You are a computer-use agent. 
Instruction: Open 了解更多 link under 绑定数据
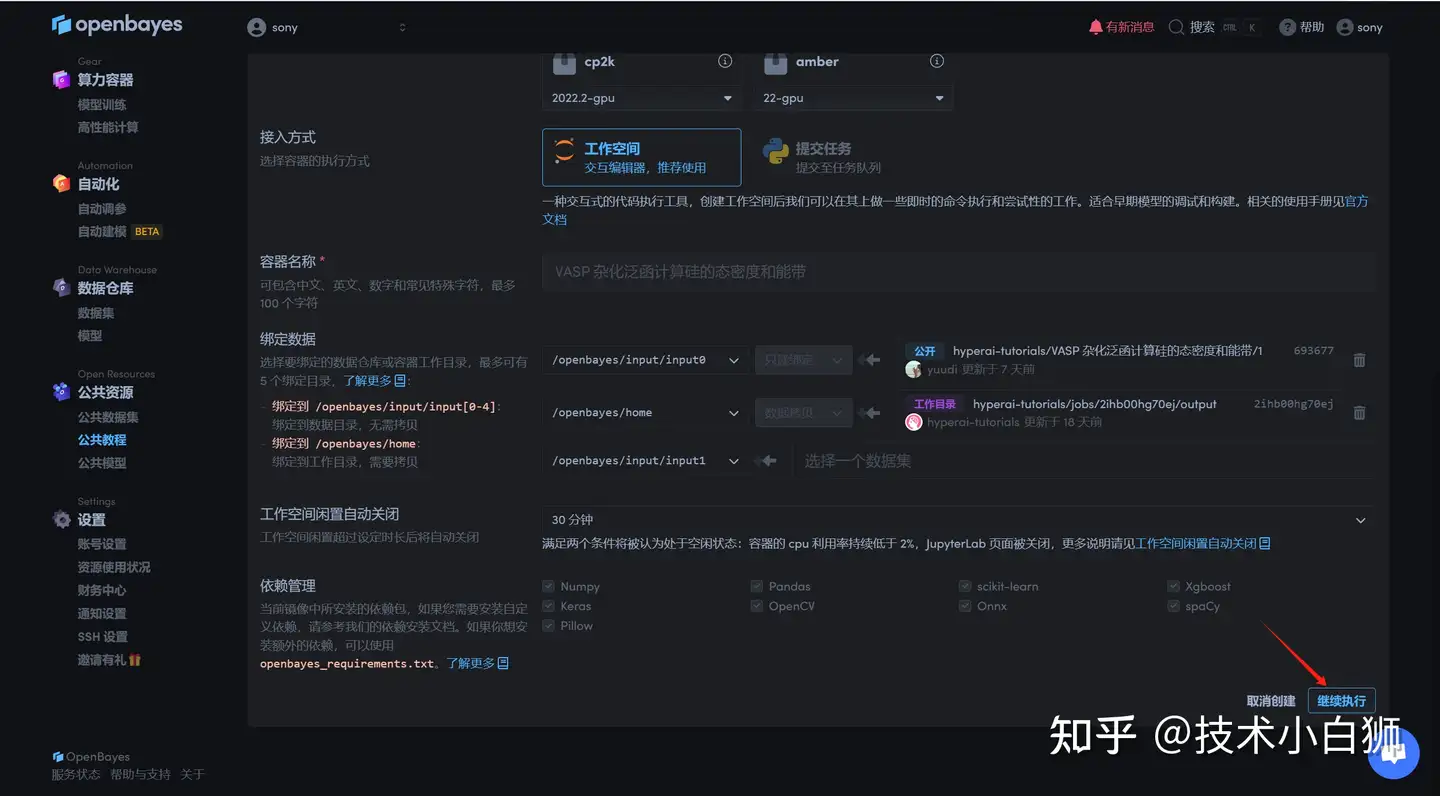375,381
